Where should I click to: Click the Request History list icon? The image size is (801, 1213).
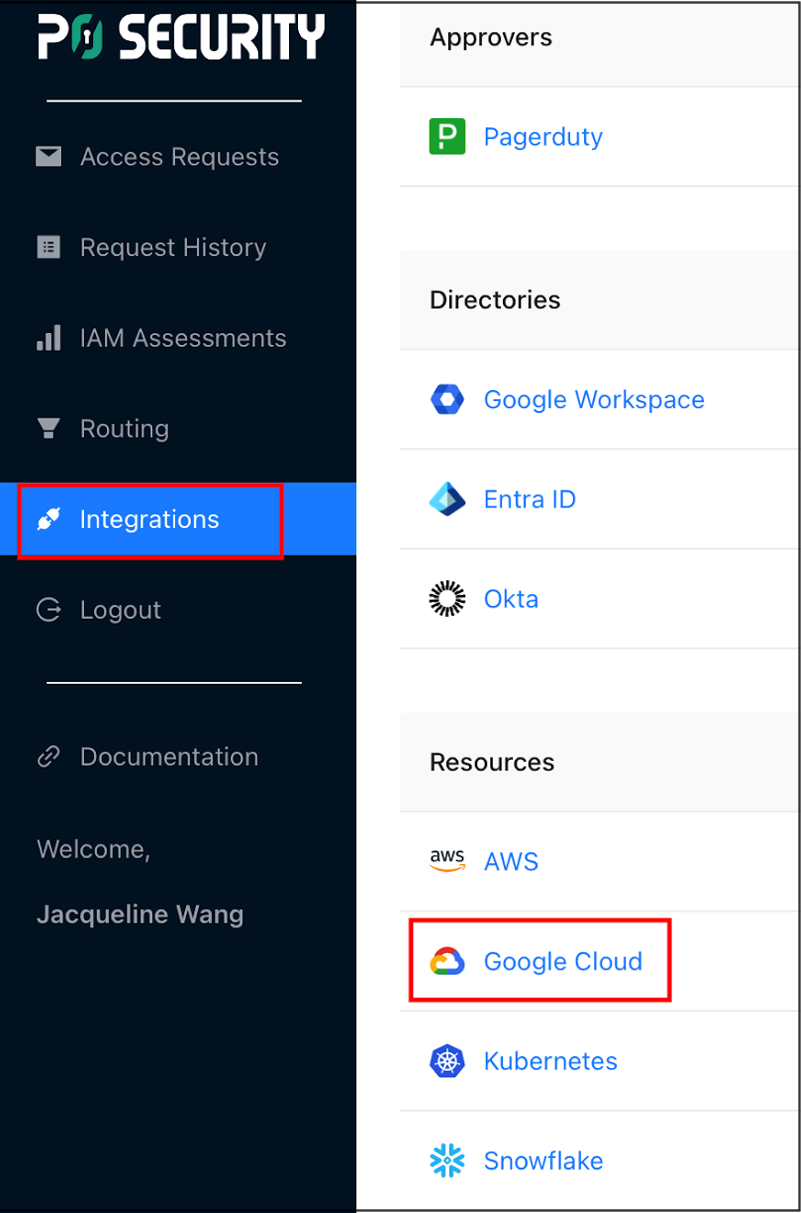pyautogui.click(x=49, y=247)
